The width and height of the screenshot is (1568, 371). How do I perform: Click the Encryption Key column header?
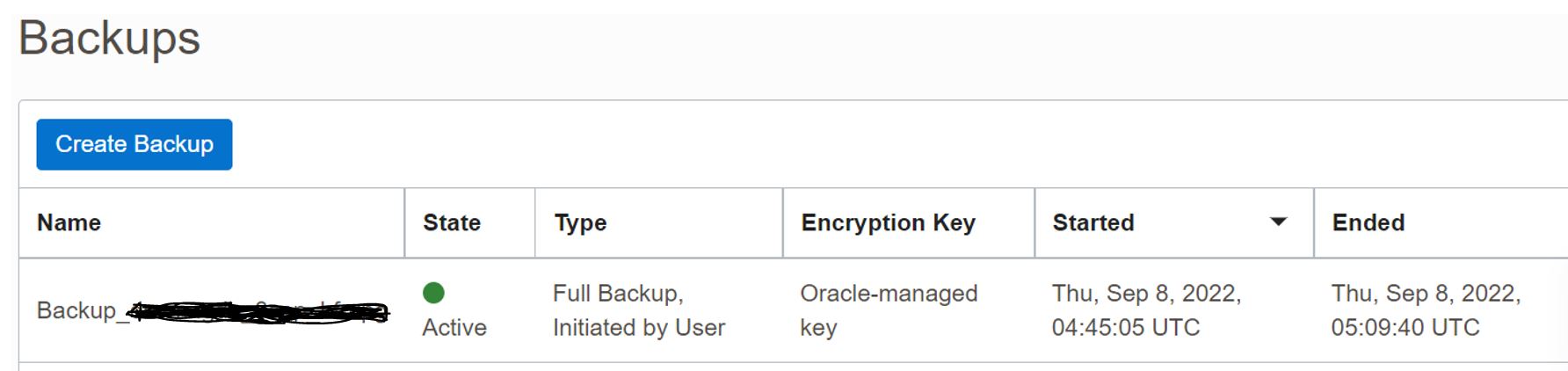[889, 223]
